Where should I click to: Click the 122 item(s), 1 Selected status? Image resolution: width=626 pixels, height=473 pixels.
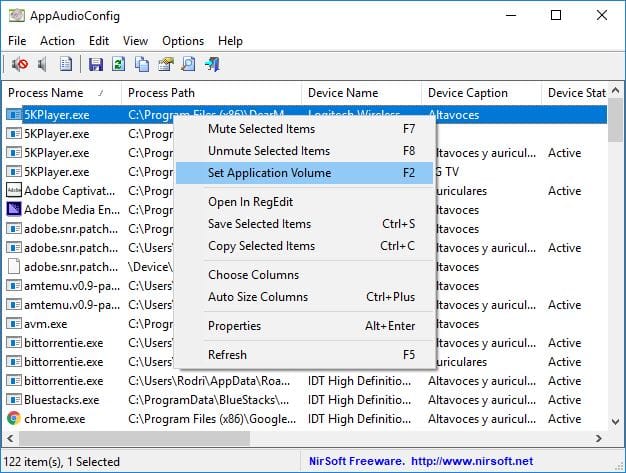pos(61,462)
